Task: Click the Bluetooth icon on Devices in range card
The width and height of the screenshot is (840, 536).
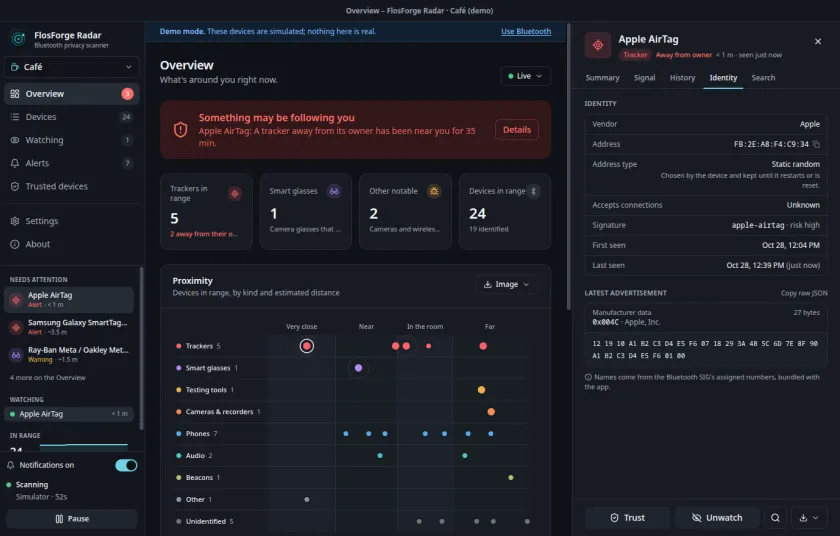Action: click(533, 191)
